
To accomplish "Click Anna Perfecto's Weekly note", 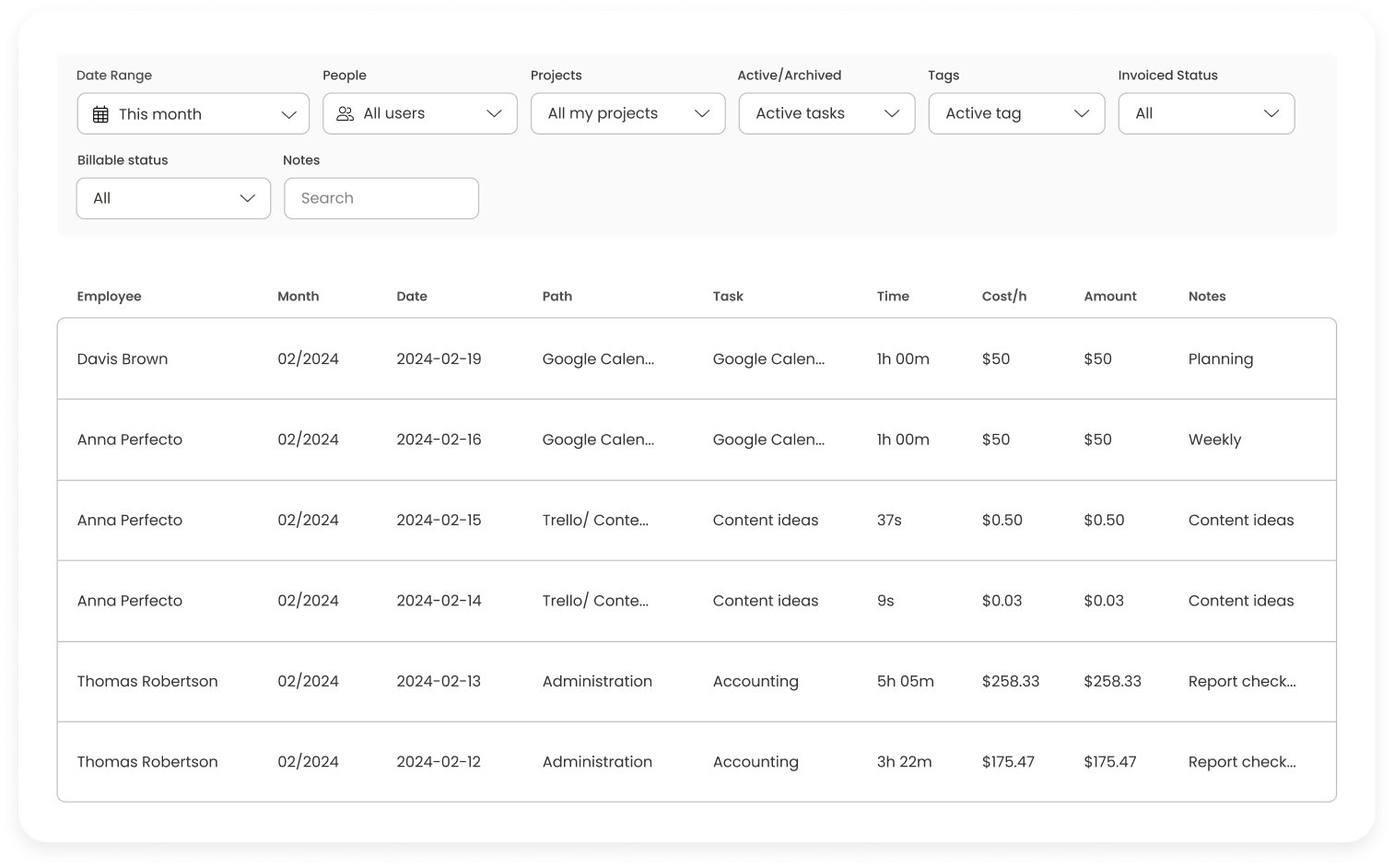I will coord(1214,440).
